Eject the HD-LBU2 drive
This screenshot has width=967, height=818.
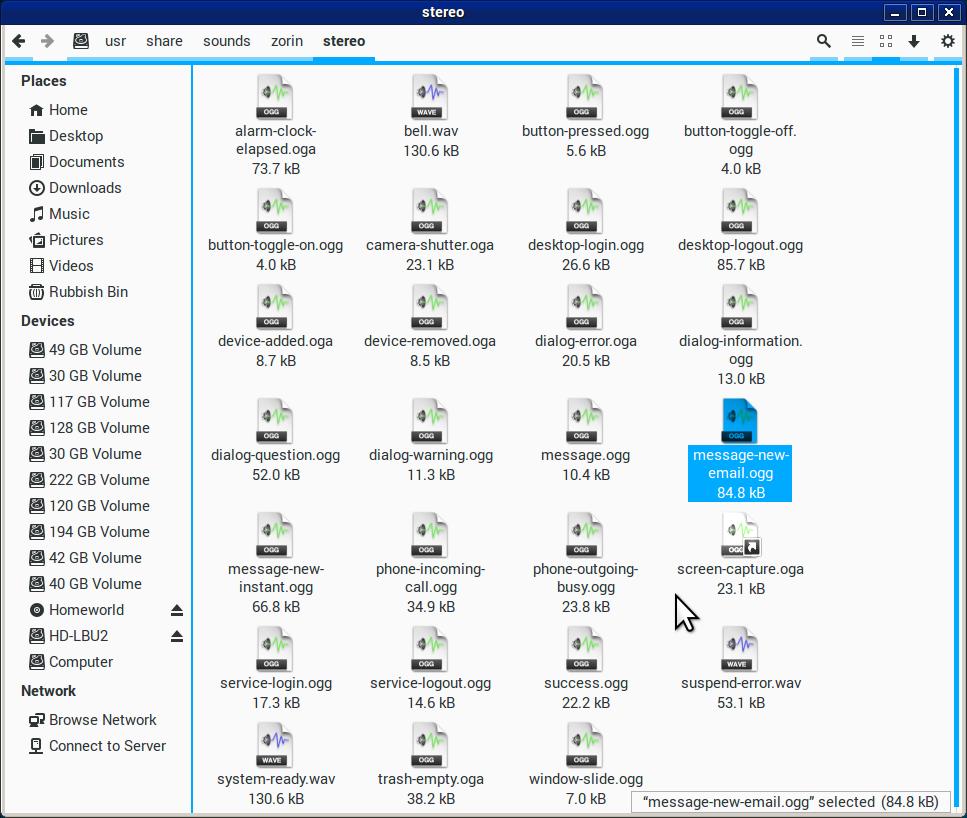177,636
